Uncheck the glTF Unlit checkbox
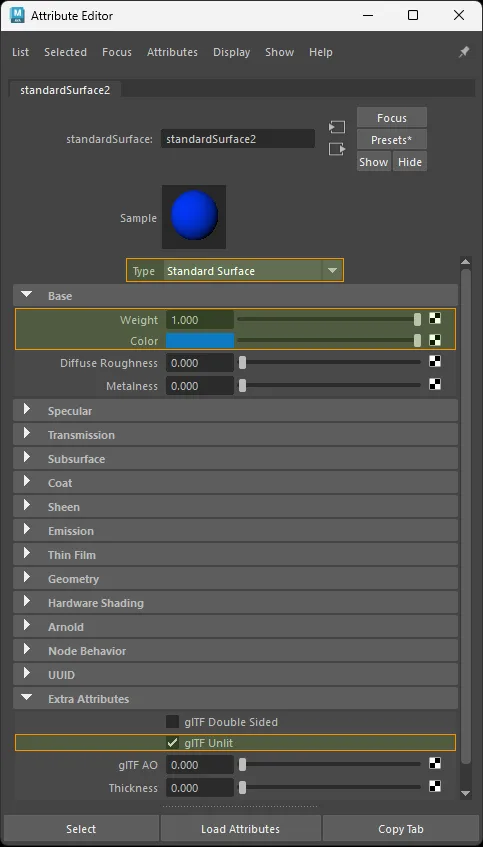 tap(172, 743)
